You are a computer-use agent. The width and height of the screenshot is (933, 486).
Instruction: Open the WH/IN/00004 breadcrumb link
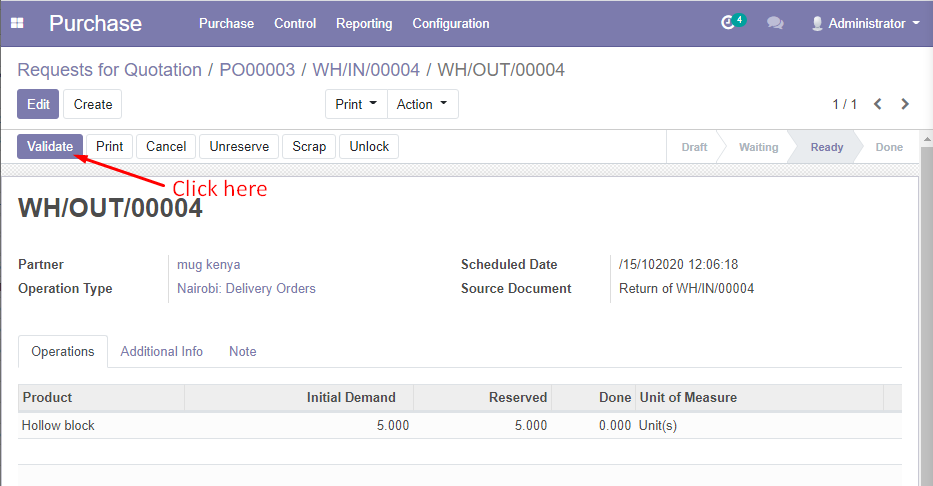(x=367, y=70)
